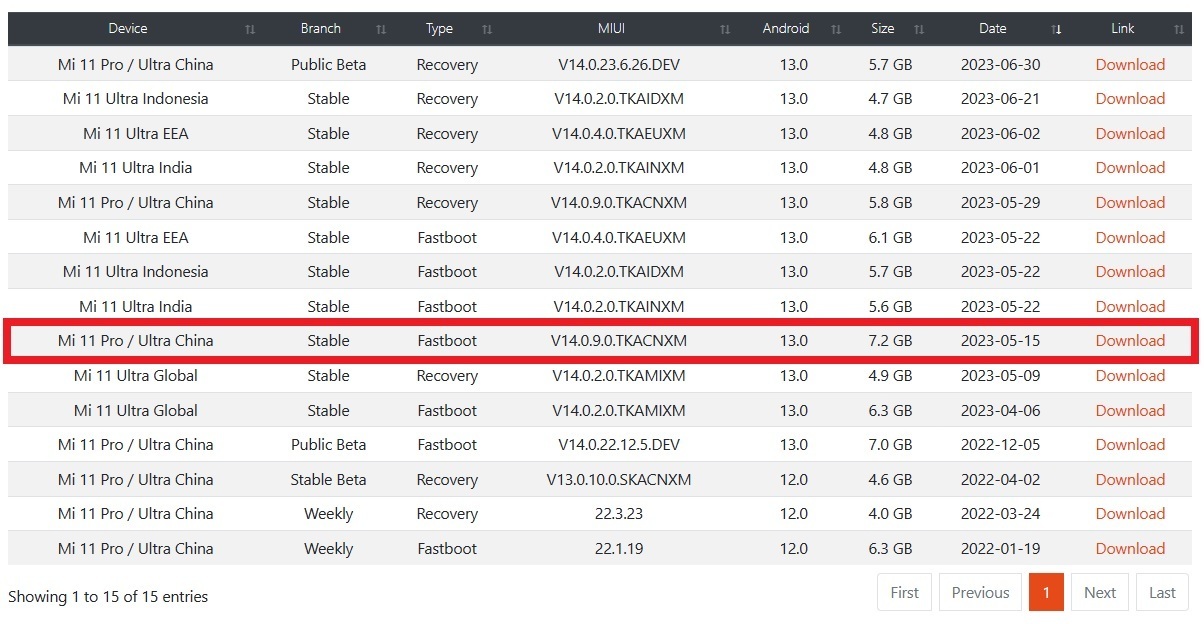
Task: Download Mi 11 Ultra India Recovery dated 2023-06-01
Action: 1130,168
